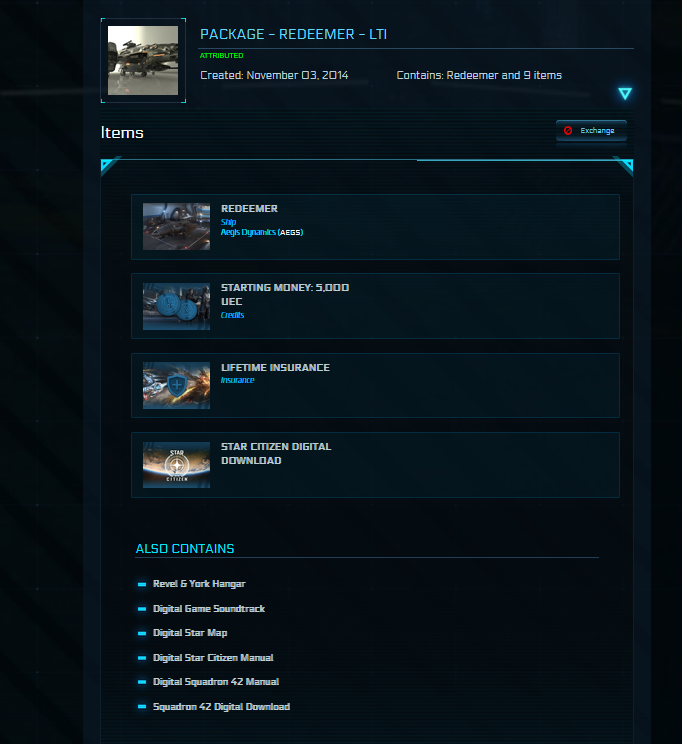Click the Revel & York Hangar entry
Viewport: 682px width, 744px height.
click(x=199, y=584)
